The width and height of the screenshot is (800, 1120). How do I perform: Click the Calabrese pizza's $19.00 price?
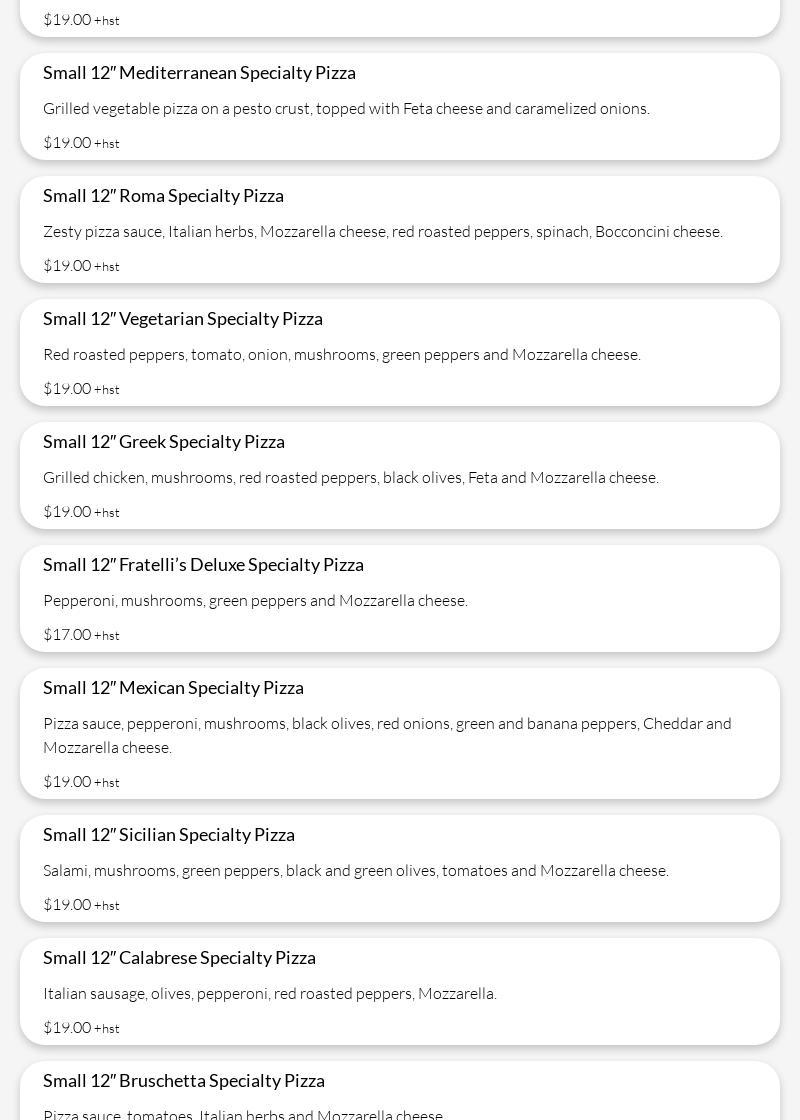[x=67, y=1028]
